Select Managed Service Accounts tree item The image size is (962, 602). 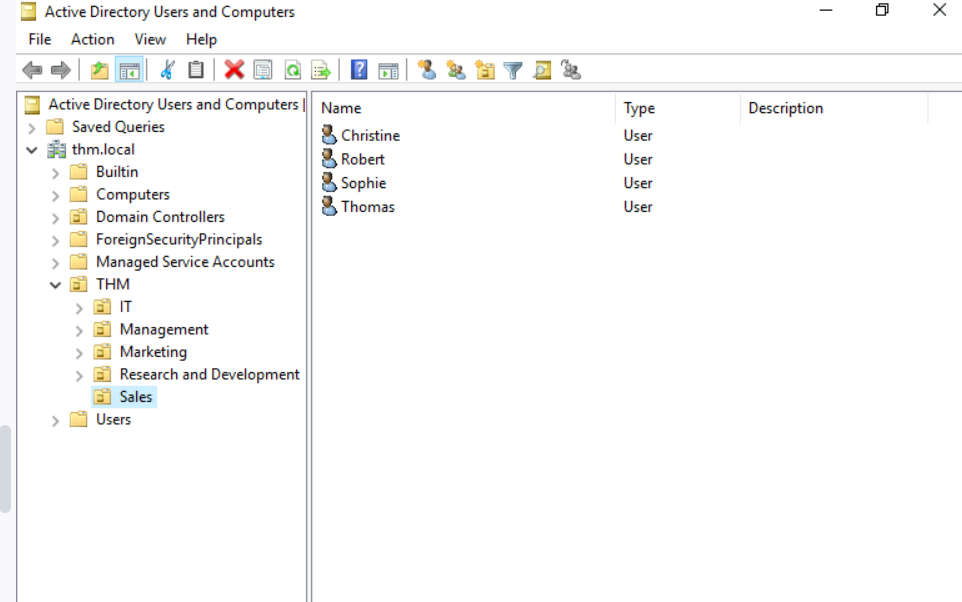(185, 262)
